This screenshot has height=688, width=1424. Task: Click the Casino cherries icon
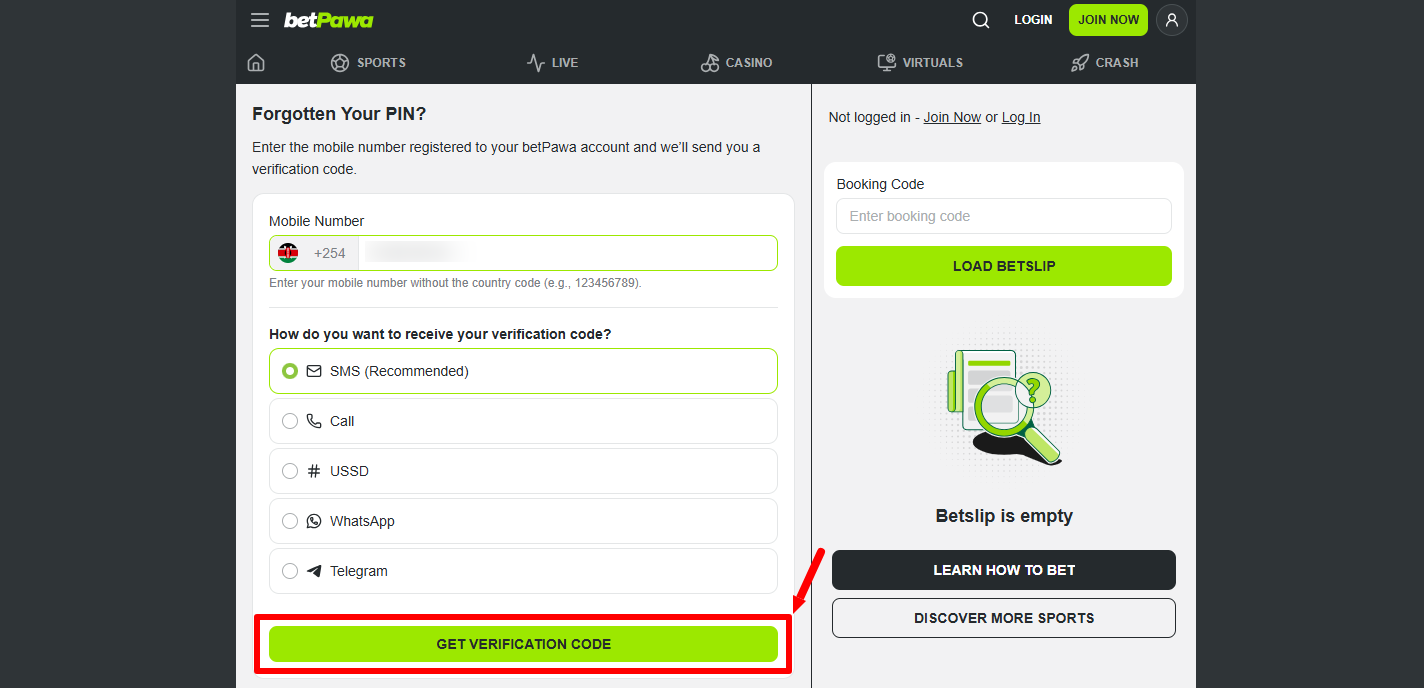point(710,62)
